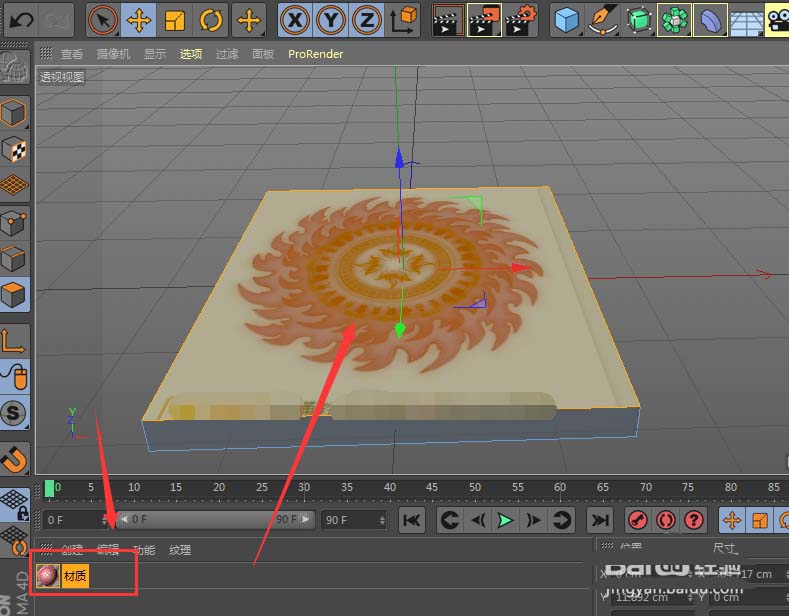Toggle the viewport Solo S button
The height and width of the screenshot is (616, 789).
coord(15,413)
